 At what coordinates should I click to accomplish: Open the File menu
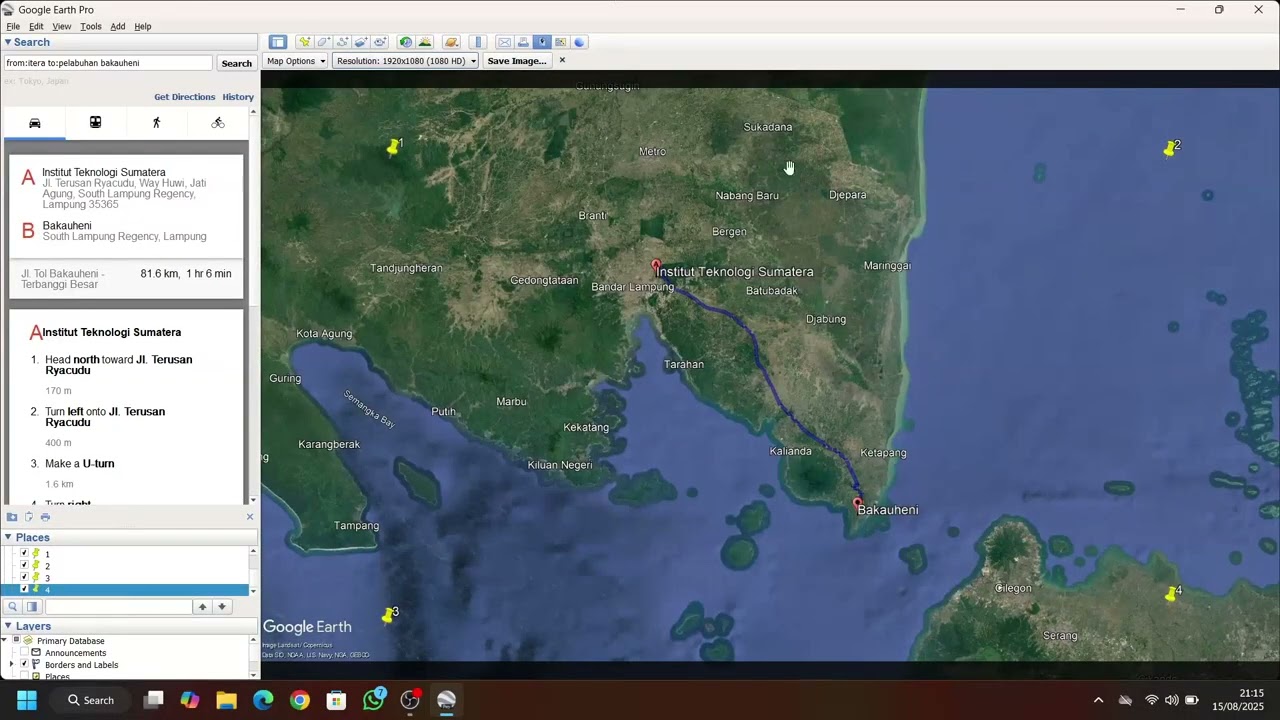click(x=13, y=26)
